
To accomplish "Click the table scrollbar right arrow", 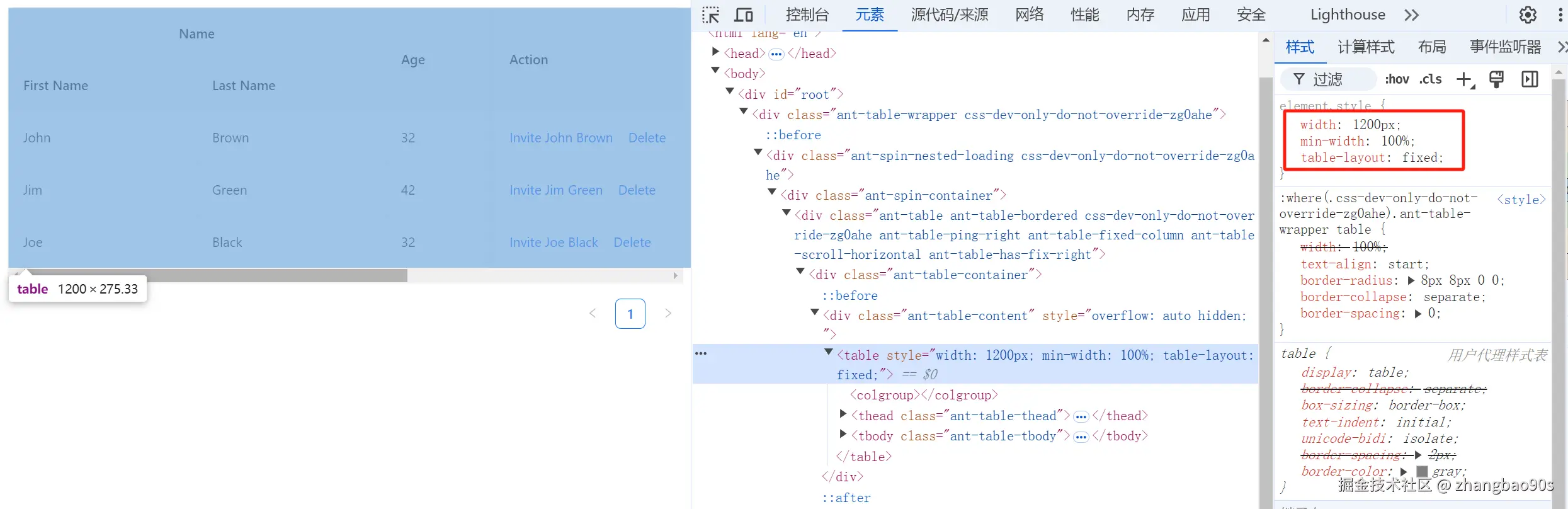I will [x=675, y=276].
